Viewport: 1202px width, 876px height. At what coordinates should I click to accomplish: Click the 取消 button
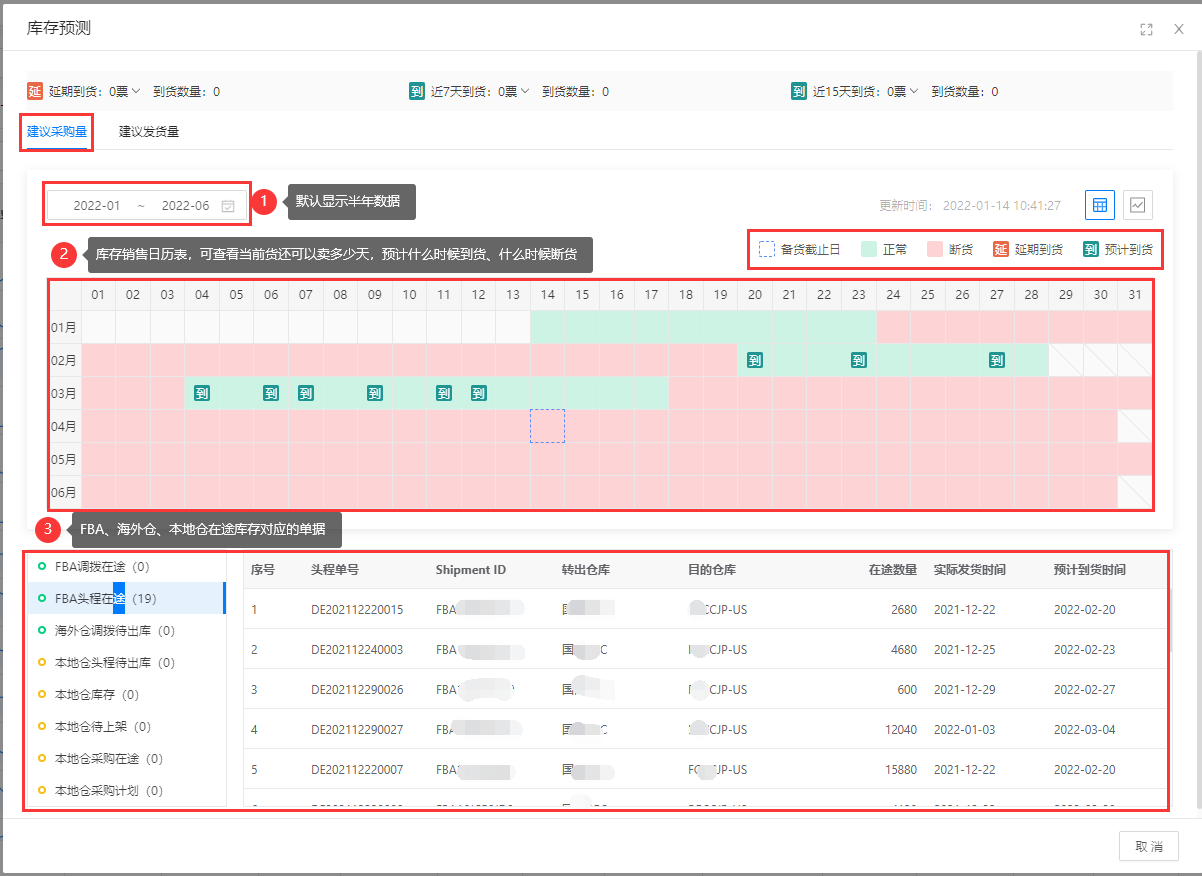(x=1148, y=846)
